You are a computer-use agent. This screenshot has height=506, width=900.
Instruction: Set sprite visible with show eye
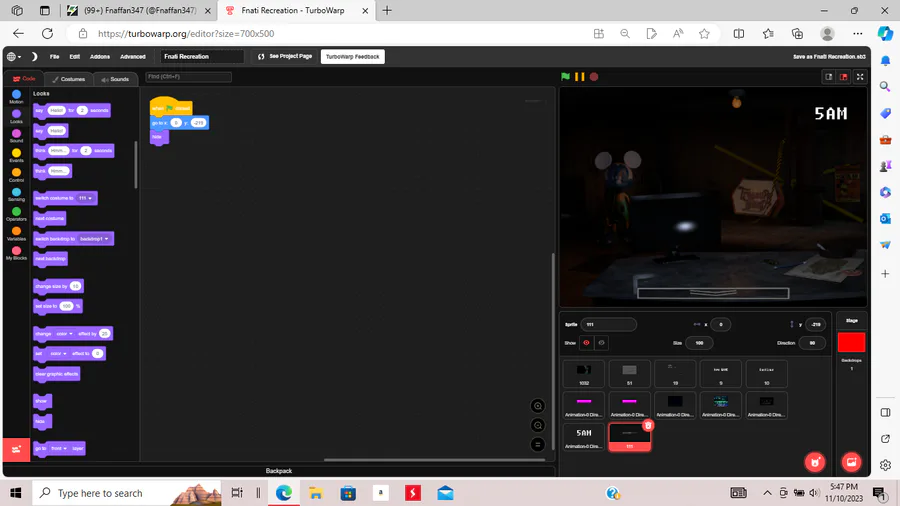586,342
